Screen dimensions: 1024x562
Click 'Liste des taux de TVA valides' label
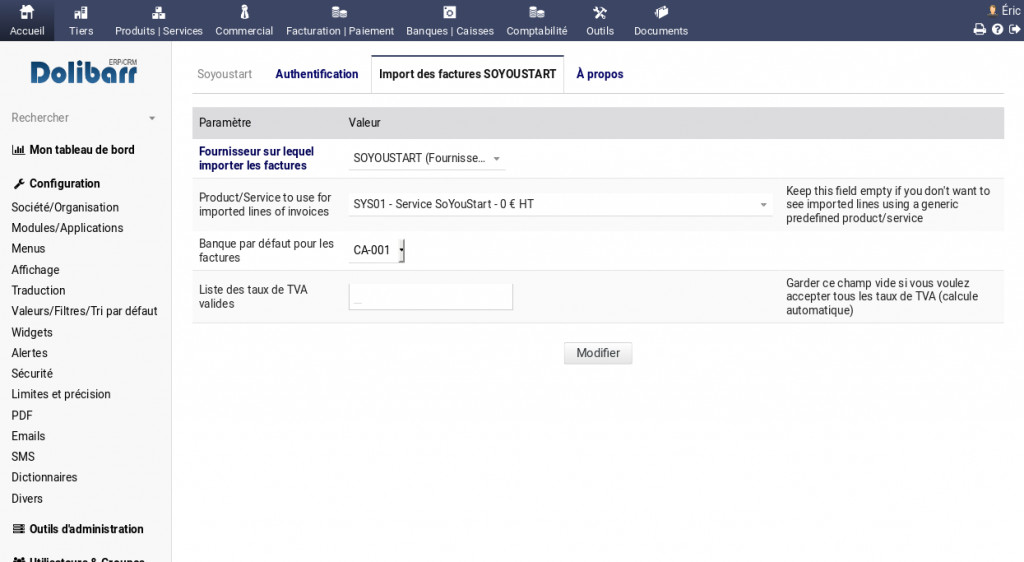[x=253, y=296]
